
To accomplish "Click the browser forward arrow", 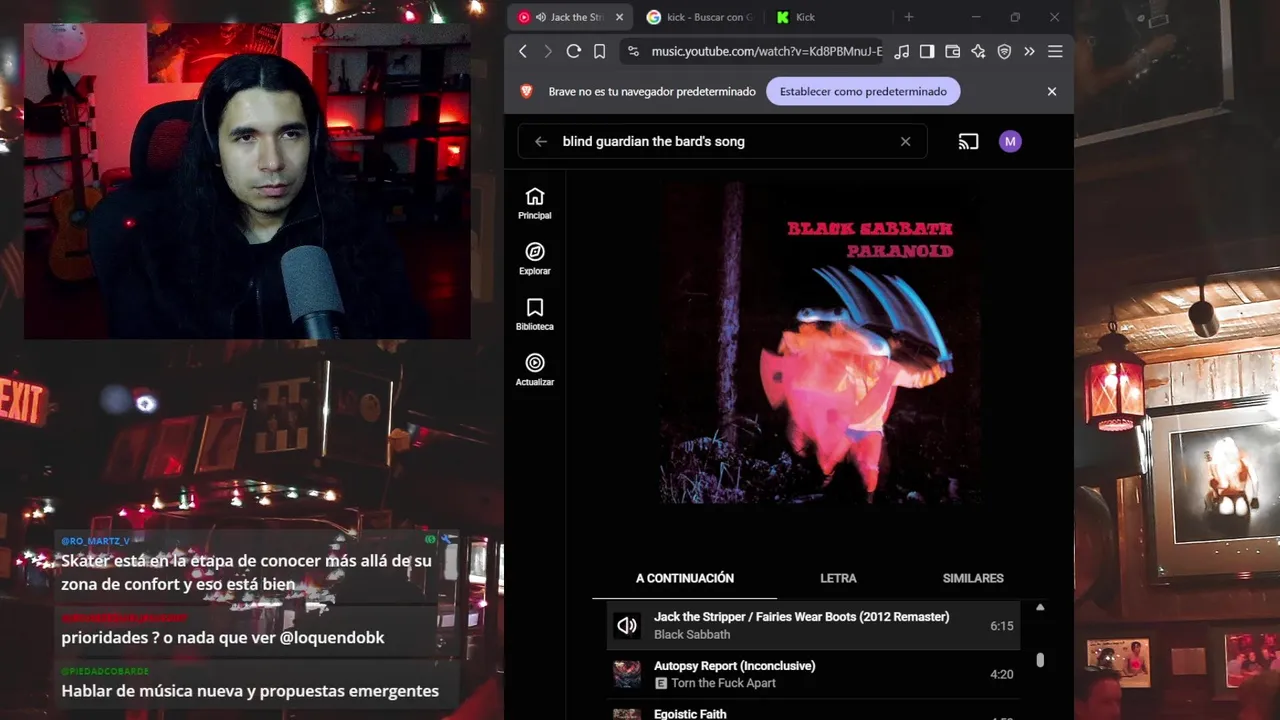I will point(548,51).
